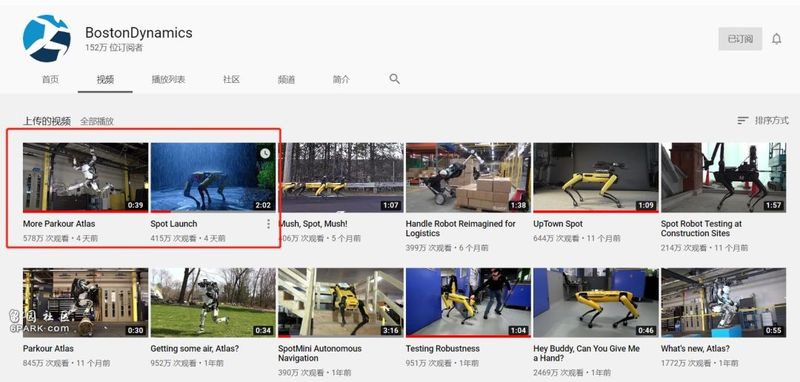The width and height of the screenshot is (800, 382).
Task: Click the Testing Robustness title
Action: click(442, 348)
